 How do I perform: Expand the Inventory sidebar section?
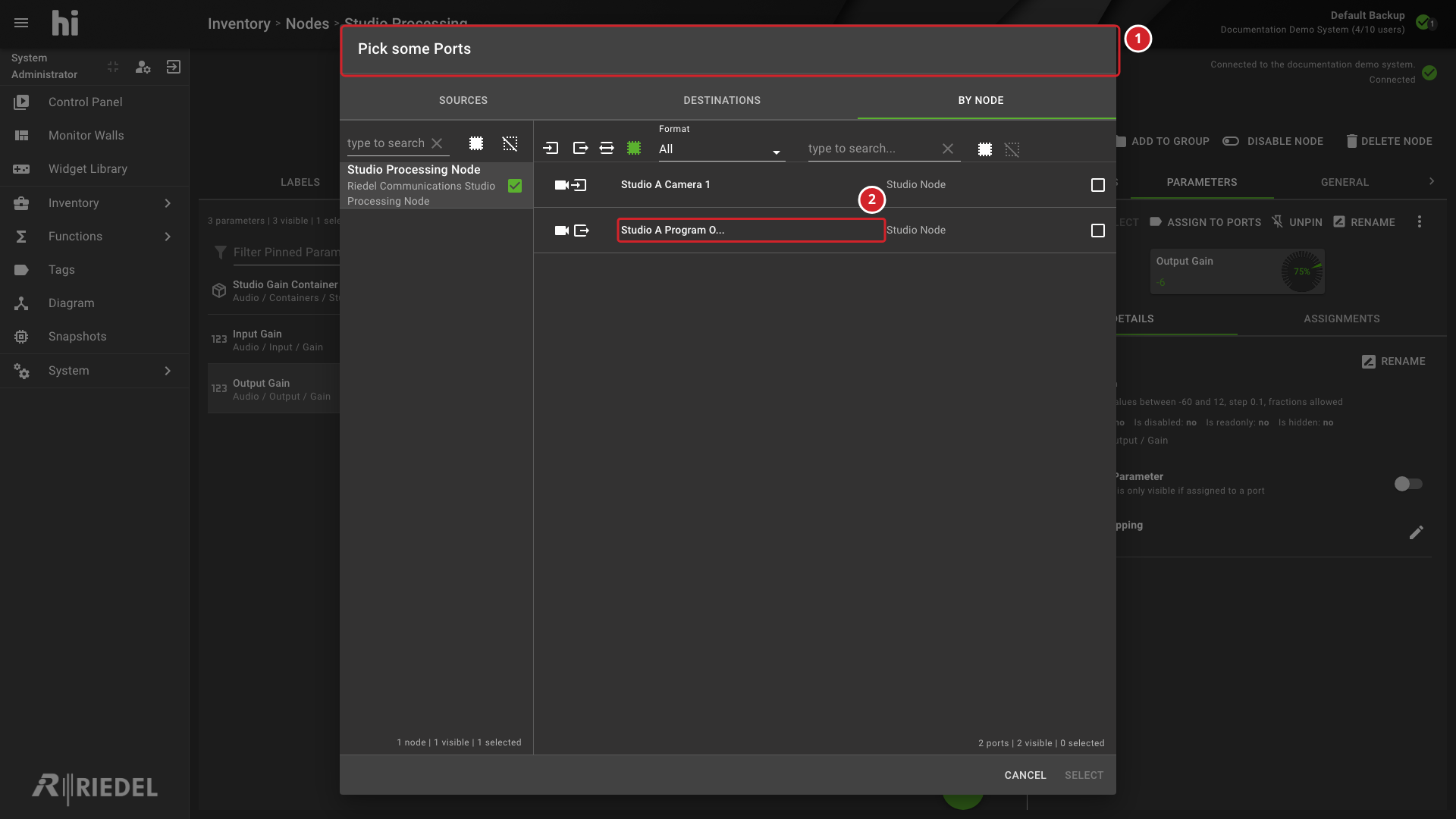coord(94,203)
